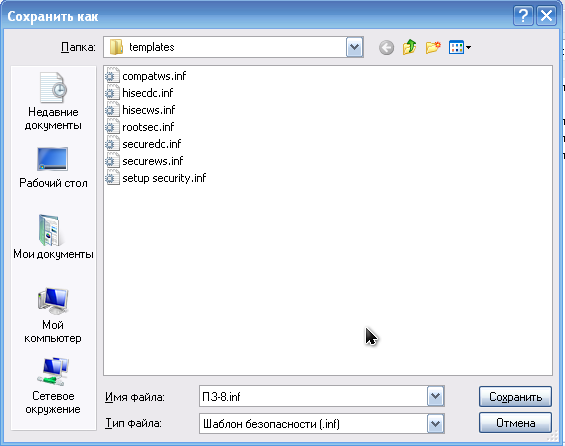This screenshot has height=446, width=565.
Task: Select the securedc.inf file icon
Action: click(x=112, y=144)
